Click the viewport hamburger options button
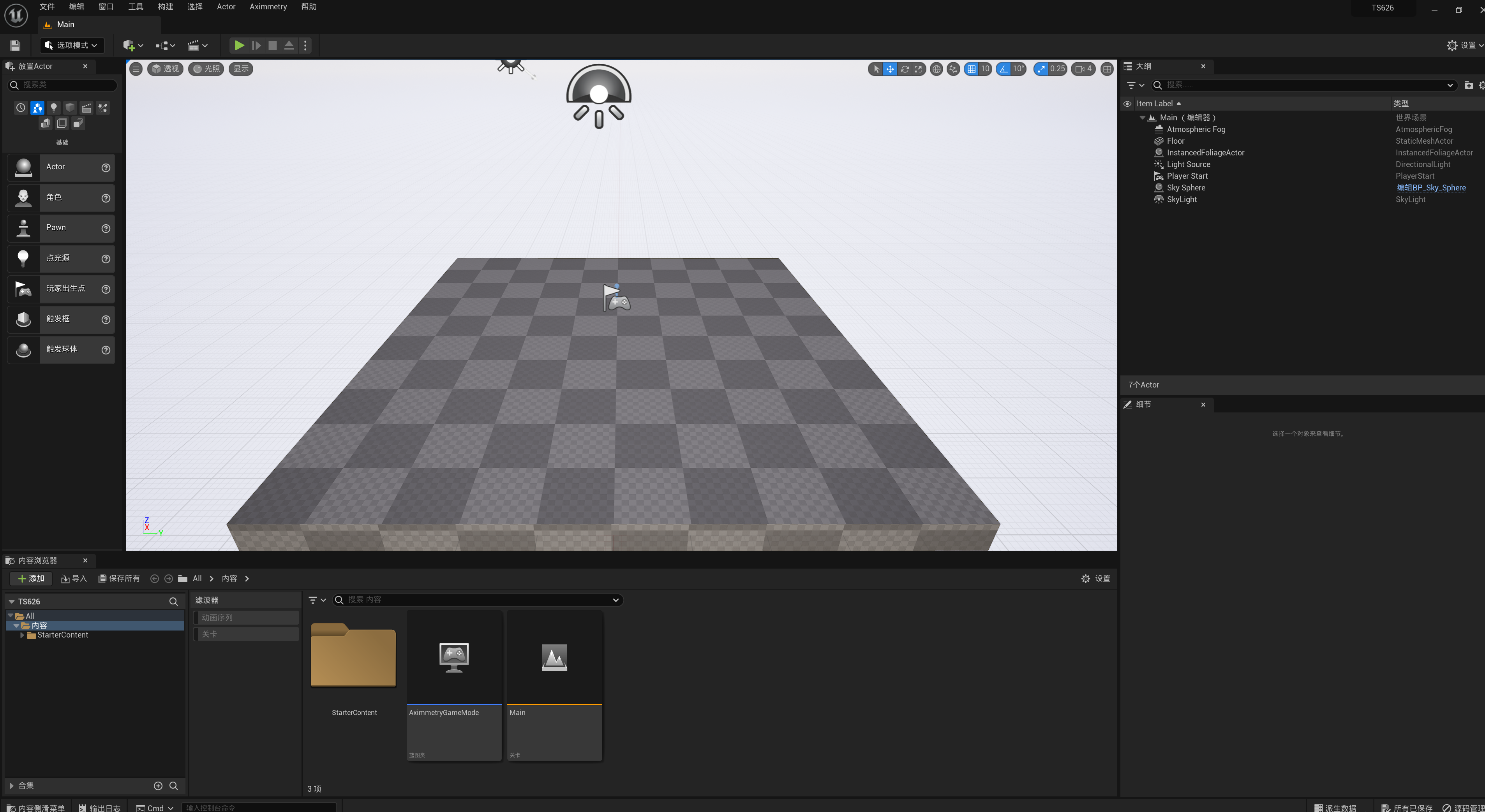 click(x=136, y=69)
